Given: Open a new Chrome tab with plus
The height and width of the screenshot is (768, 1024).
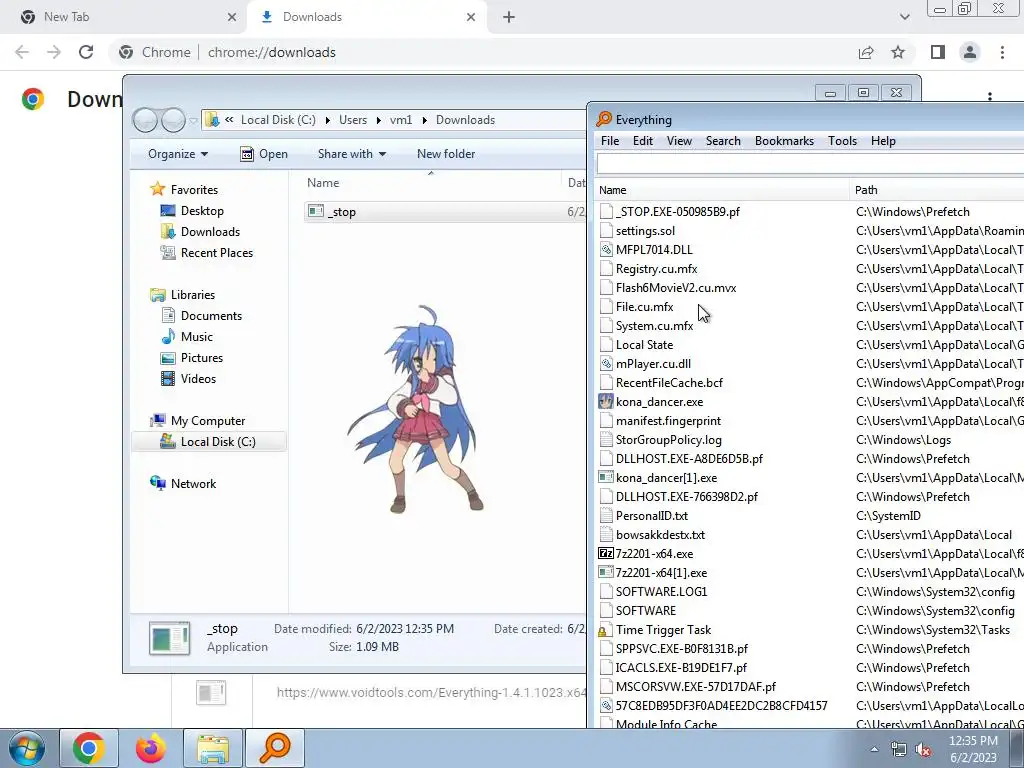Looking at the screenshot, I should point(509,17).
